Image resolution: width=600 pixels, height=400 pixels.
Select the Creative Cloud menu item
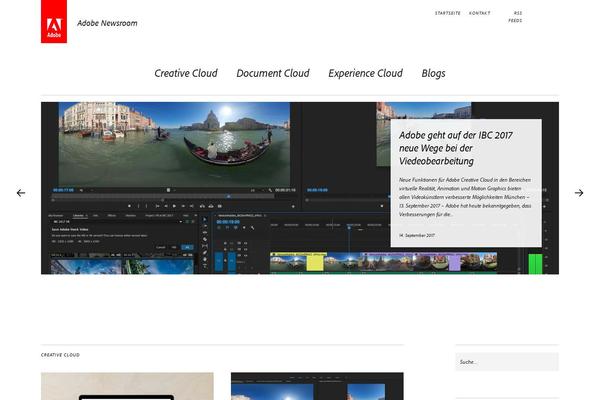(x=186, y=73)
